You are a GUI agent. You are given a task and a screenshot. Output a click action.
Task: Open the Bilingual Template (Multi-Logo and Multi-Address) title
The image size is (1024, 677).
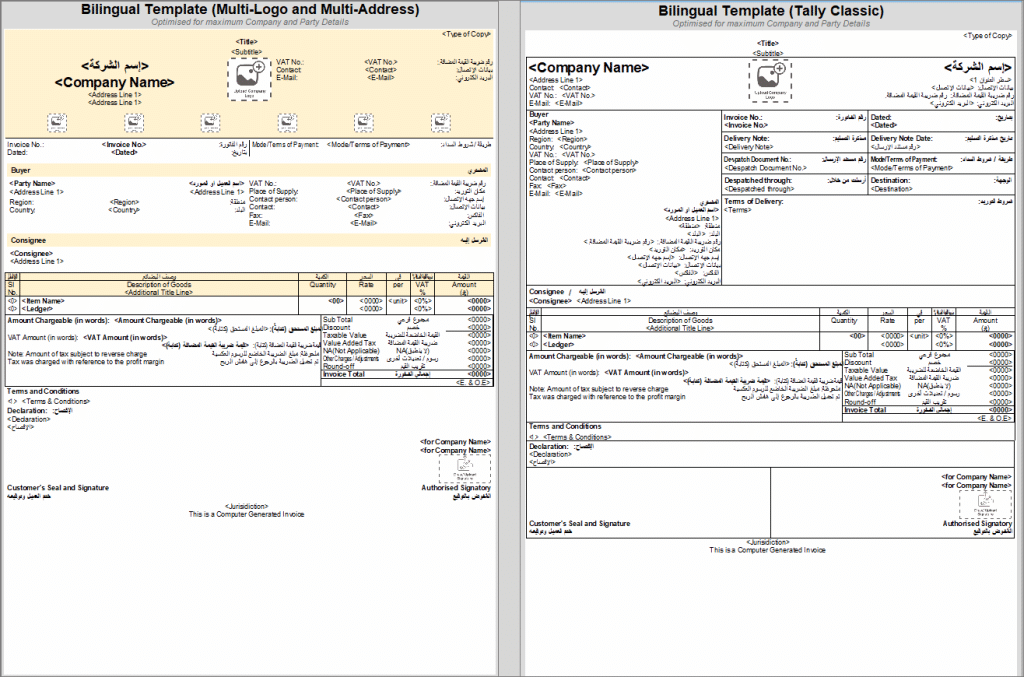coord(250,9)
